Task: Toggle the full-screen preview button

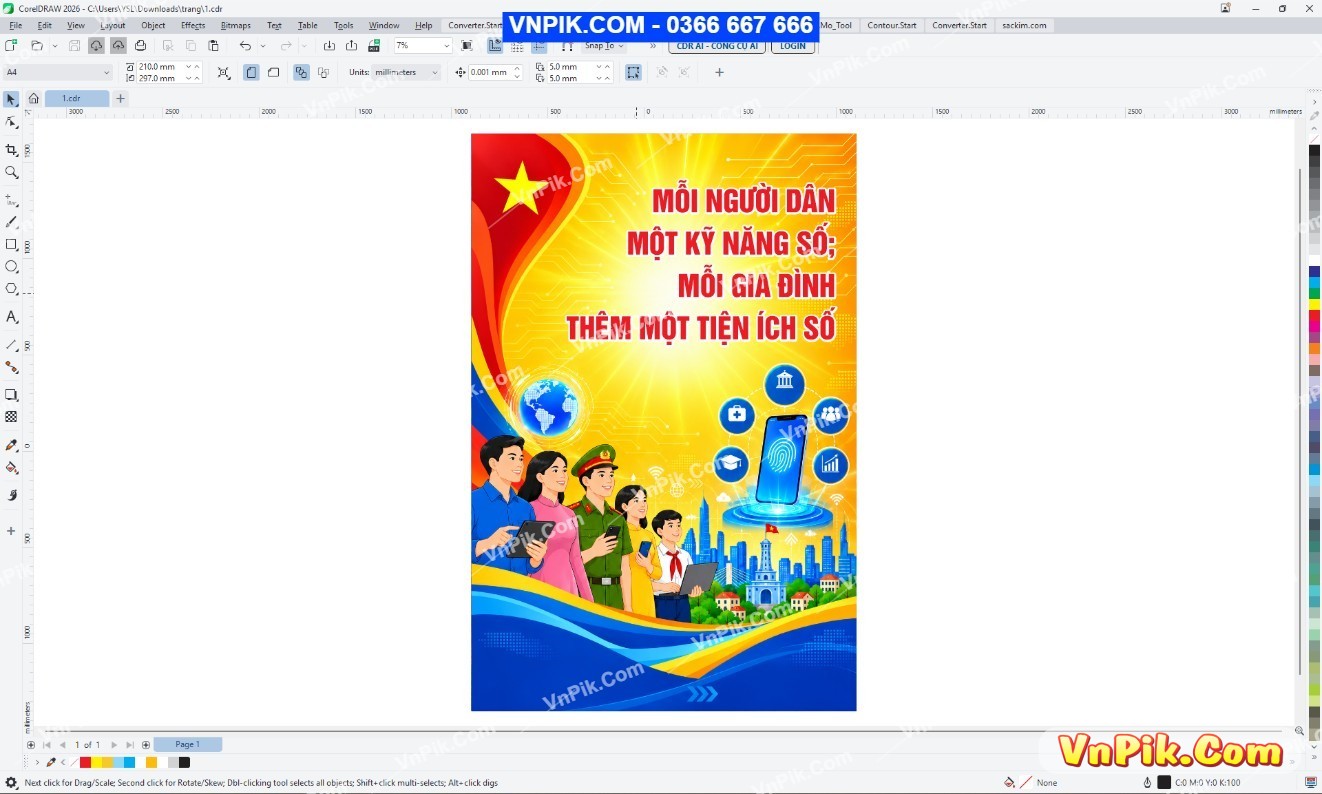Action: (x=467, y=46)
